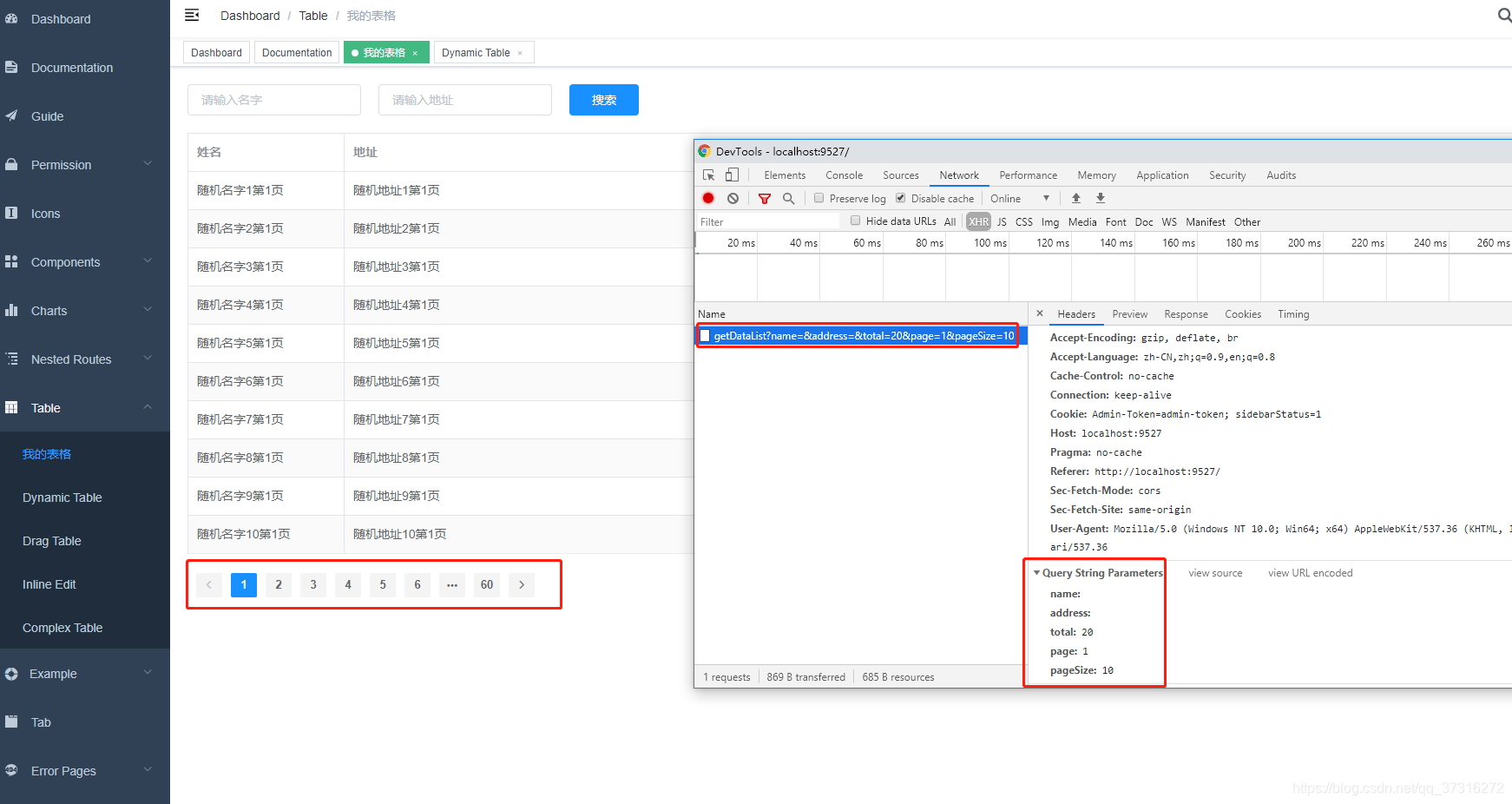The height and width of the screenshot is (804, 1512).
Task: Clear the network requests log
Action: coord(733,198)
